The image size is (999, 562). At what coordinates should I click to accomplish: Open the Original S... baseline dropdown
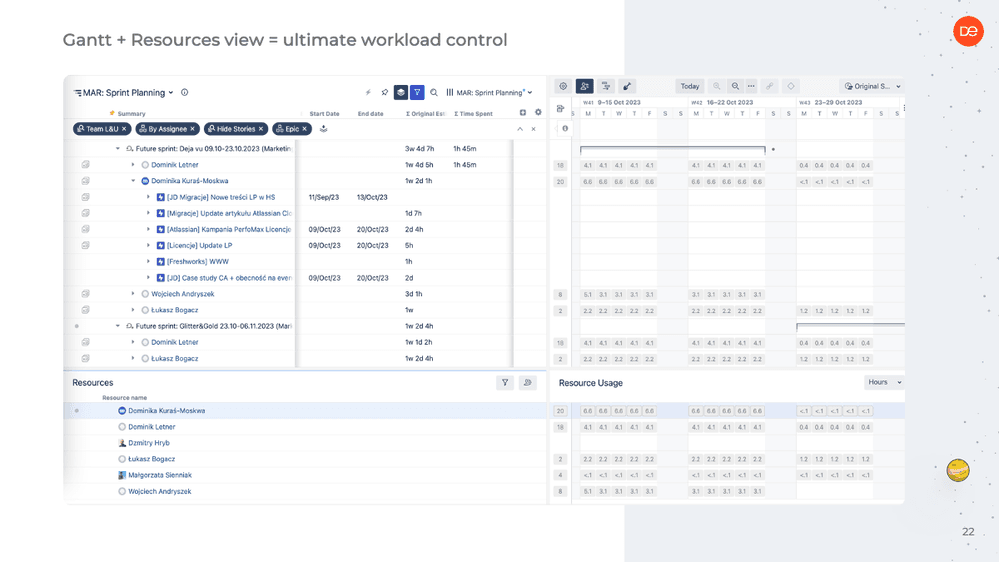(x=872, y=87)
